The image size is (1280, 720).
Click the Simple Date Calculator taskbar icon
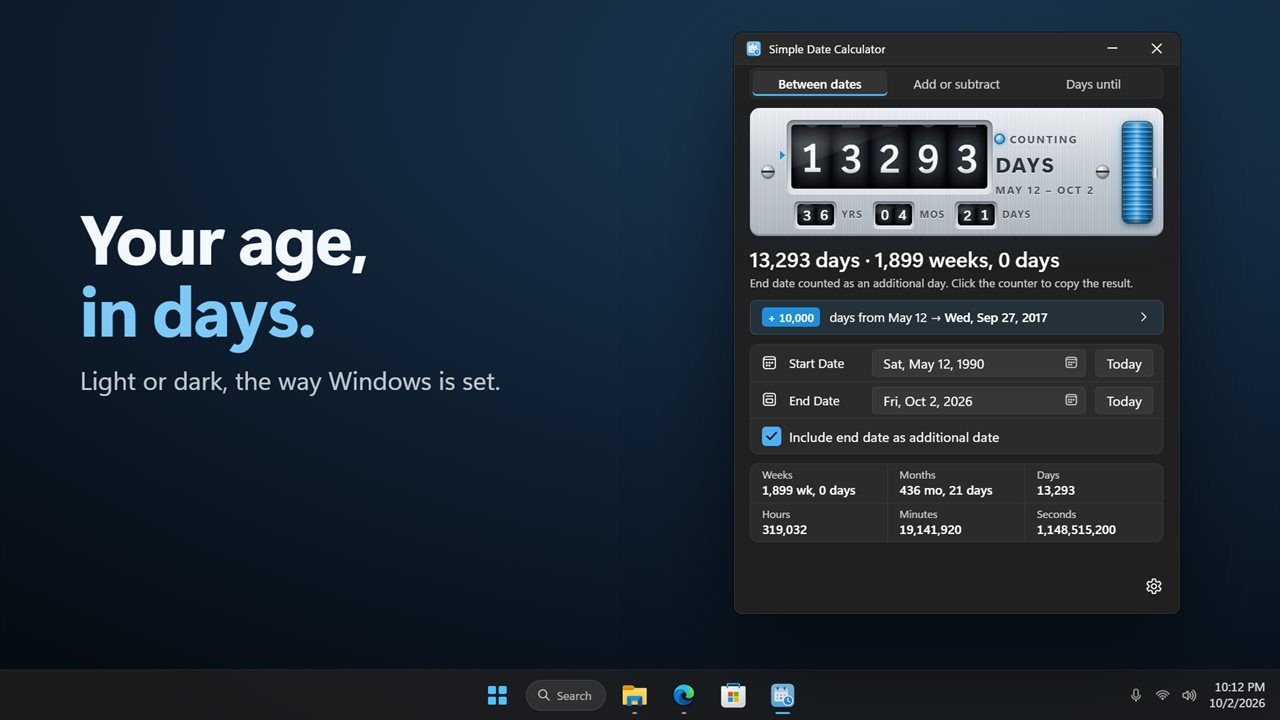coord(783,695)
